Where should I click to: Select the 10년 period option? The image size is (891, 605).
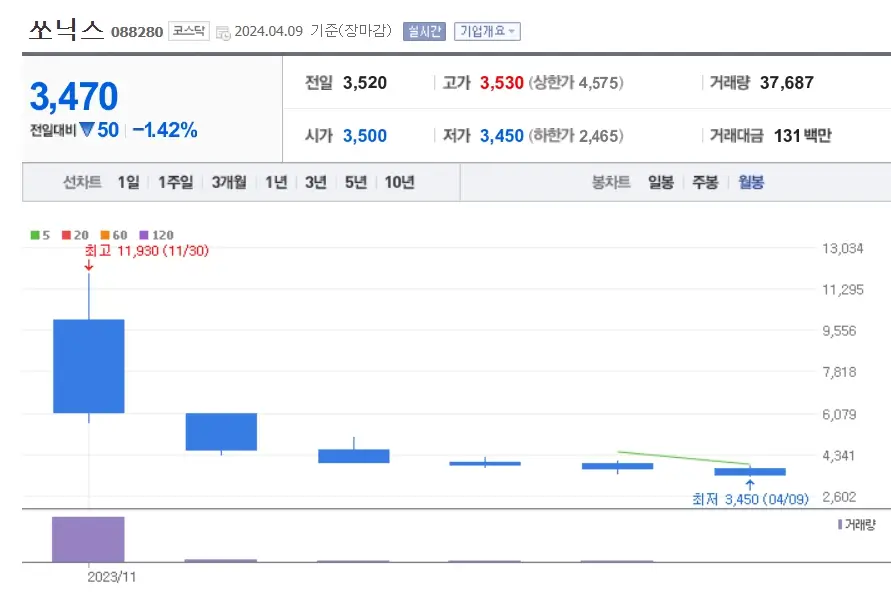[393, 182]
